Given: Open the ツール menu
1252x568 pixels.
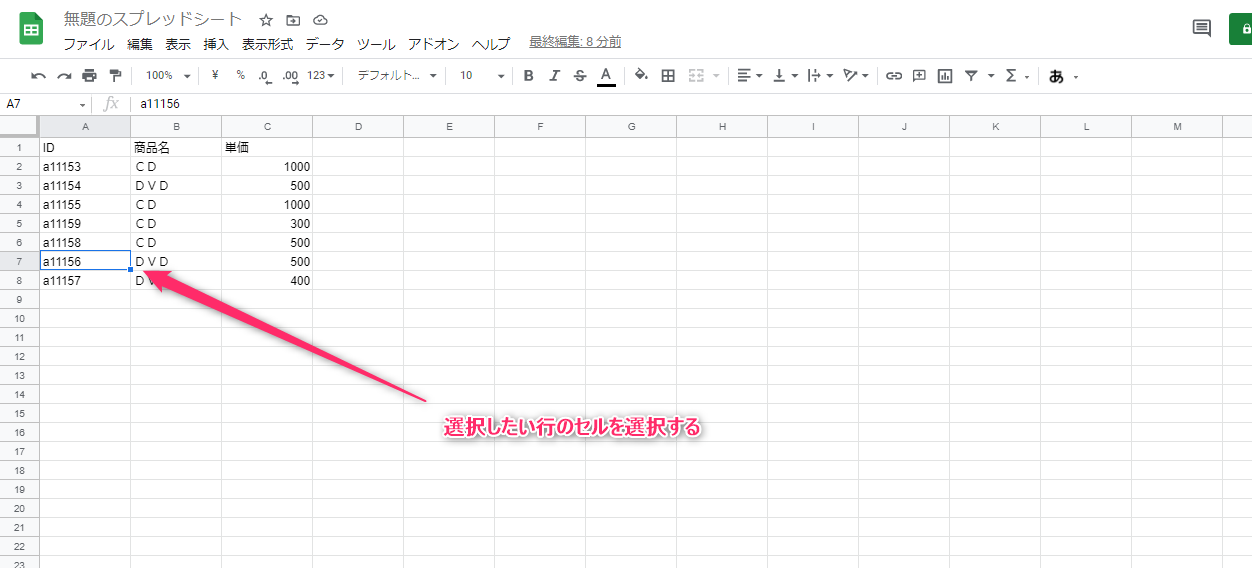Looking at the screenshot, I should 376,44.
